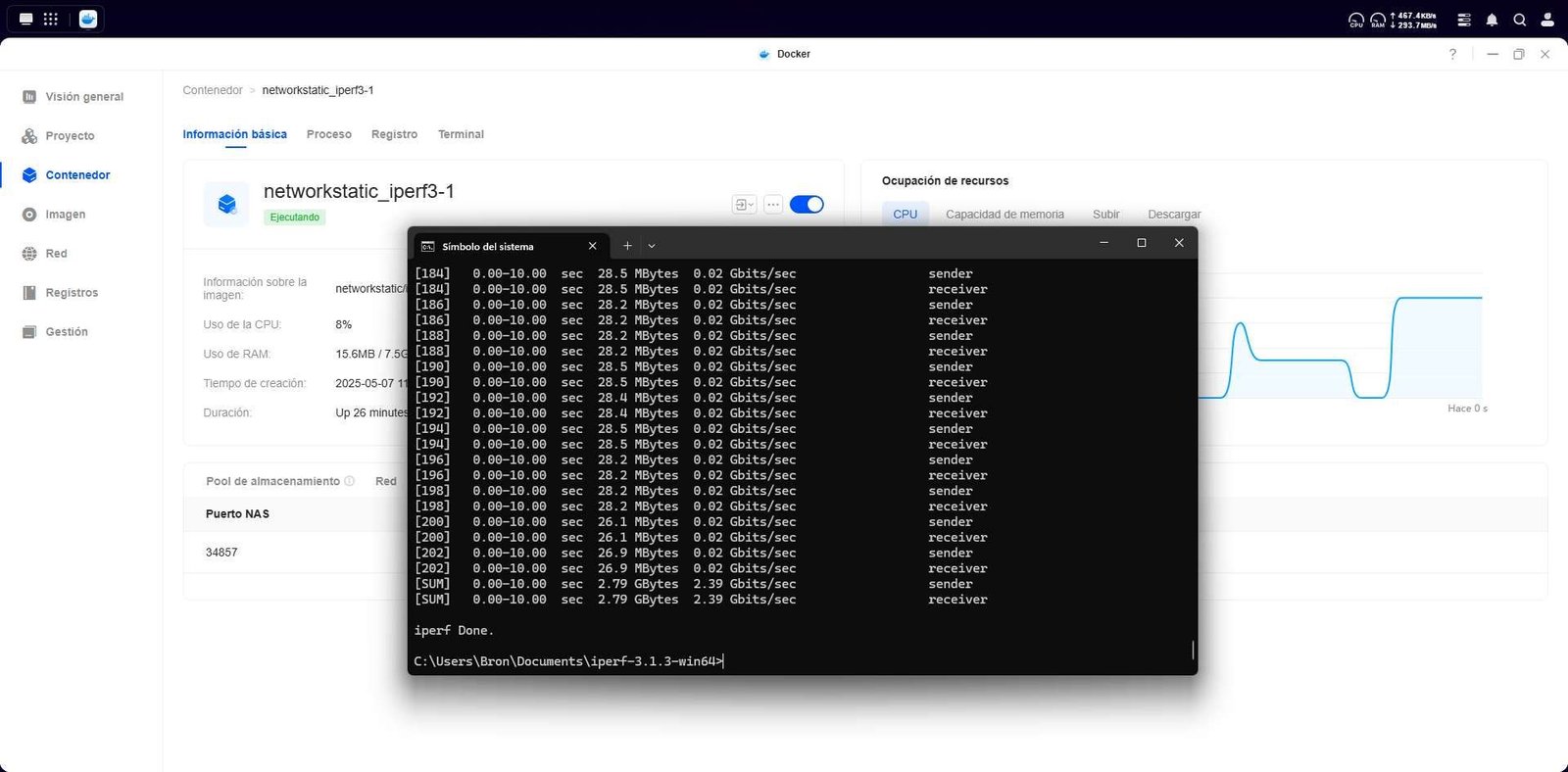1568x772 pixels.
Task: Click the search magnifier in the top bar
Action: 1520,20
